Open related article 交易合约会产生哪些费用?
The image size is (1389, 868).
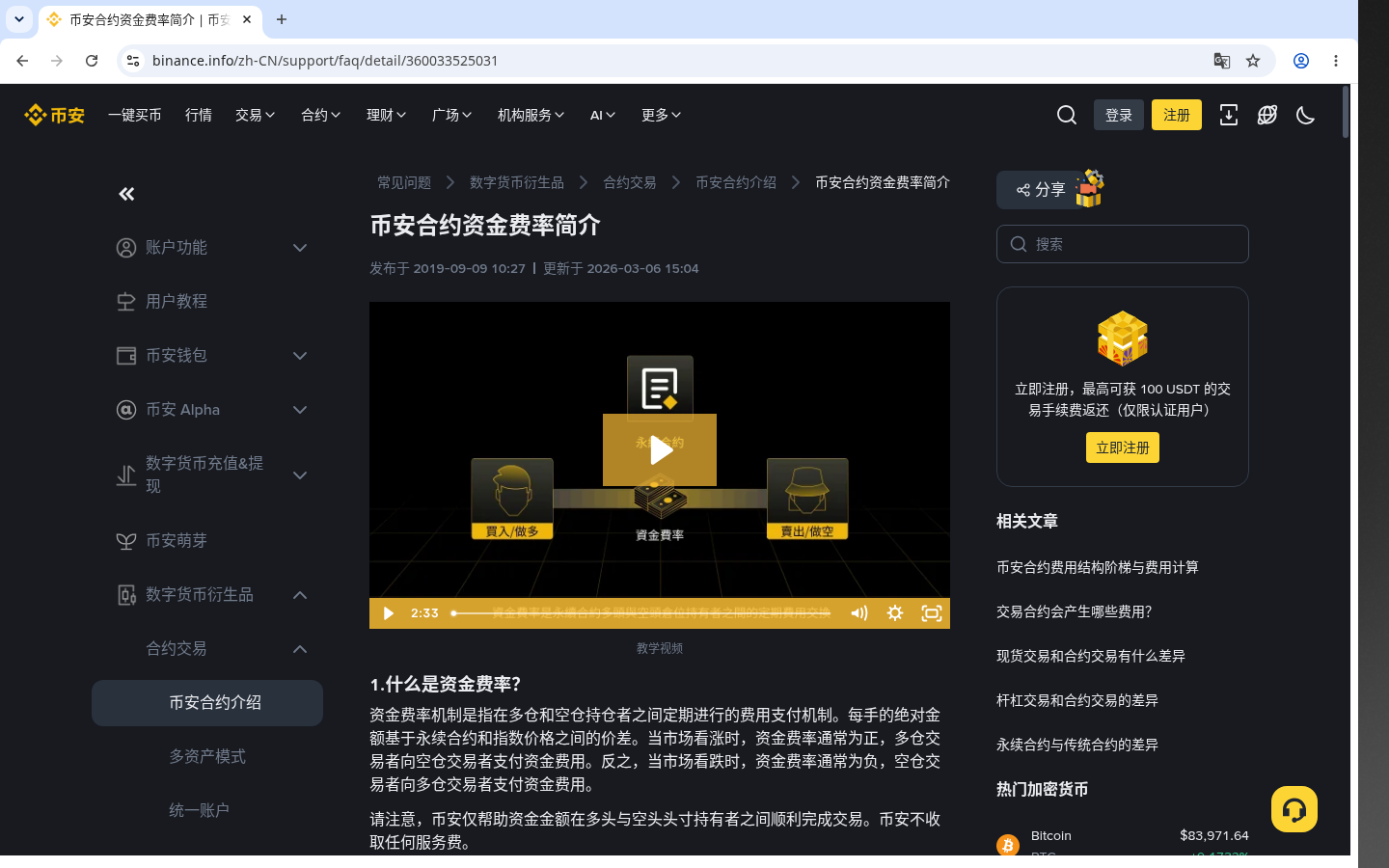[x=1075, y=611]
